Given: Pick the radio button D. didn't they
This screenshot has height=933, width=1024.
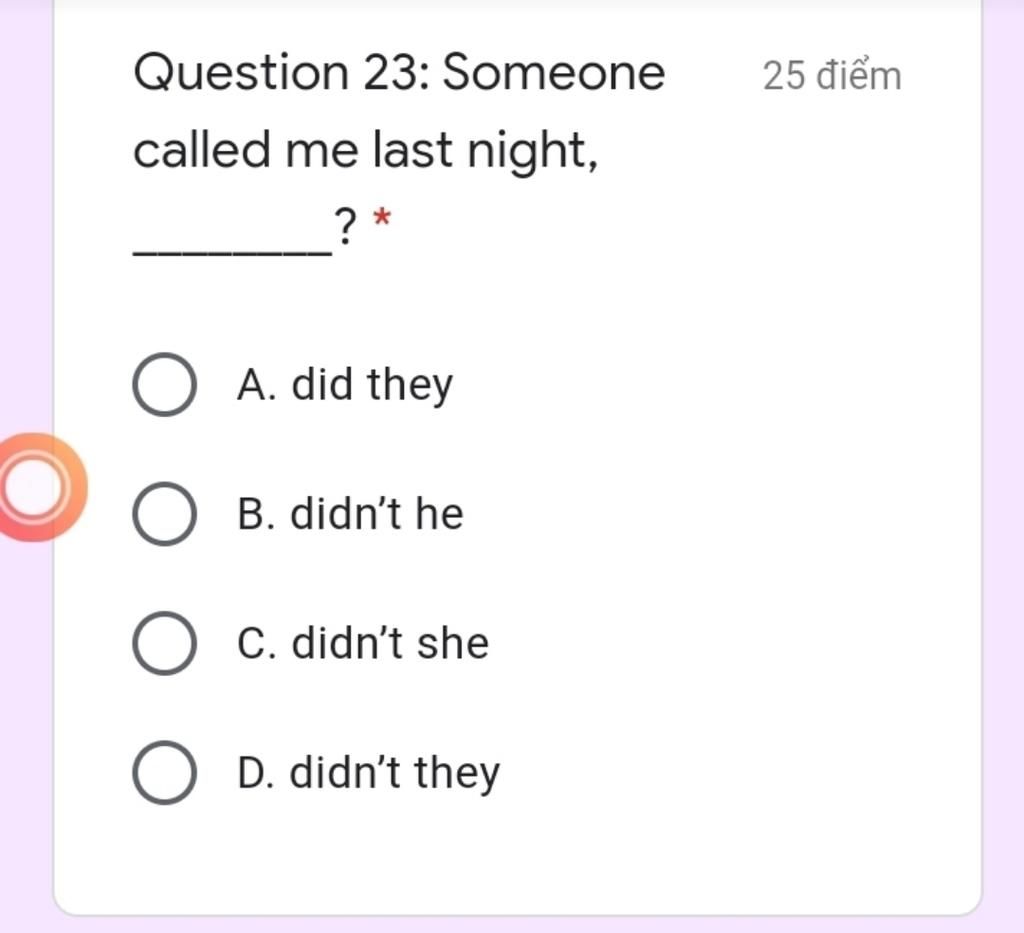Looking at the screenshot, I should pos(165,772).
